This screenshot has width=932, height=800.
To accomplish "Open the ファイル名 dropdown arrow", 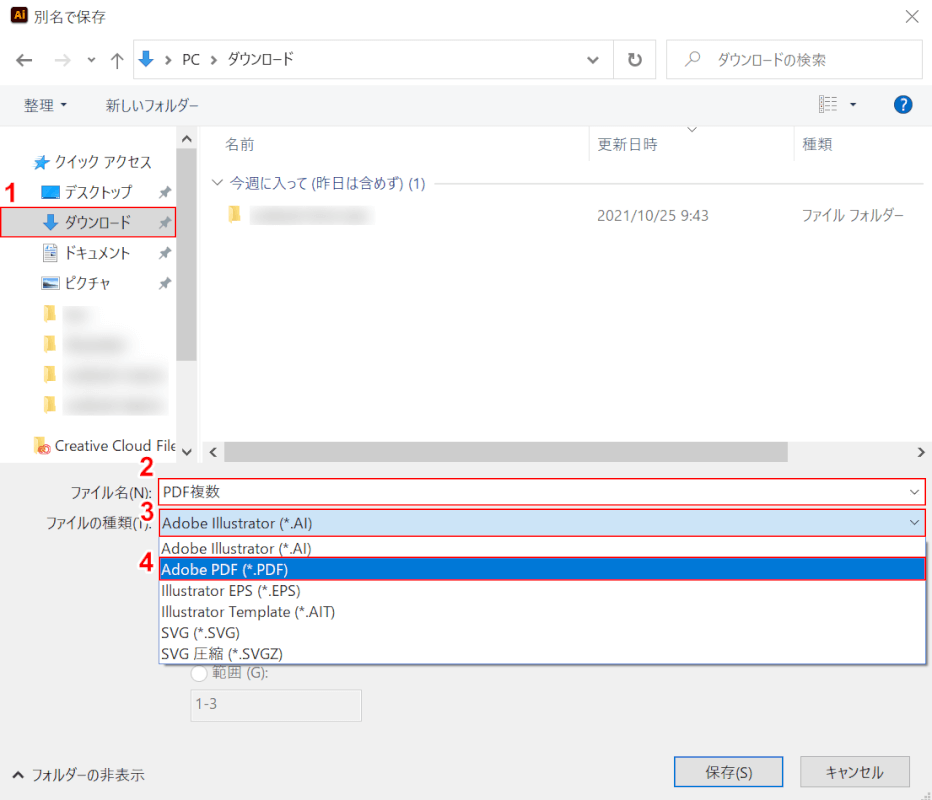I will pyautogui.click(x=914, y=492).
